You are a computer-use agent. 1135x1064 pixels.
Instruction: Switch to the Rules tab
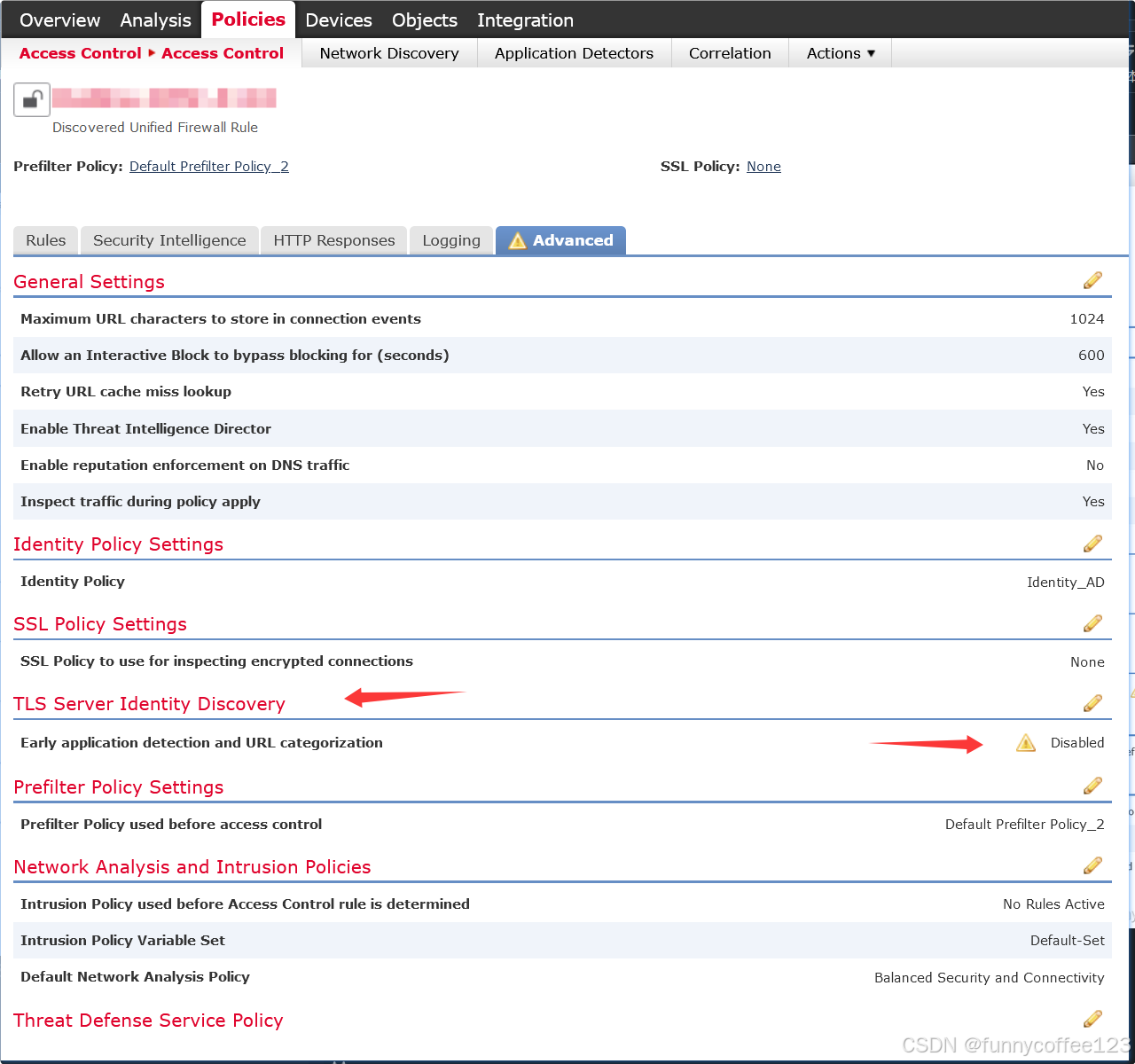(x=46, y=240)
